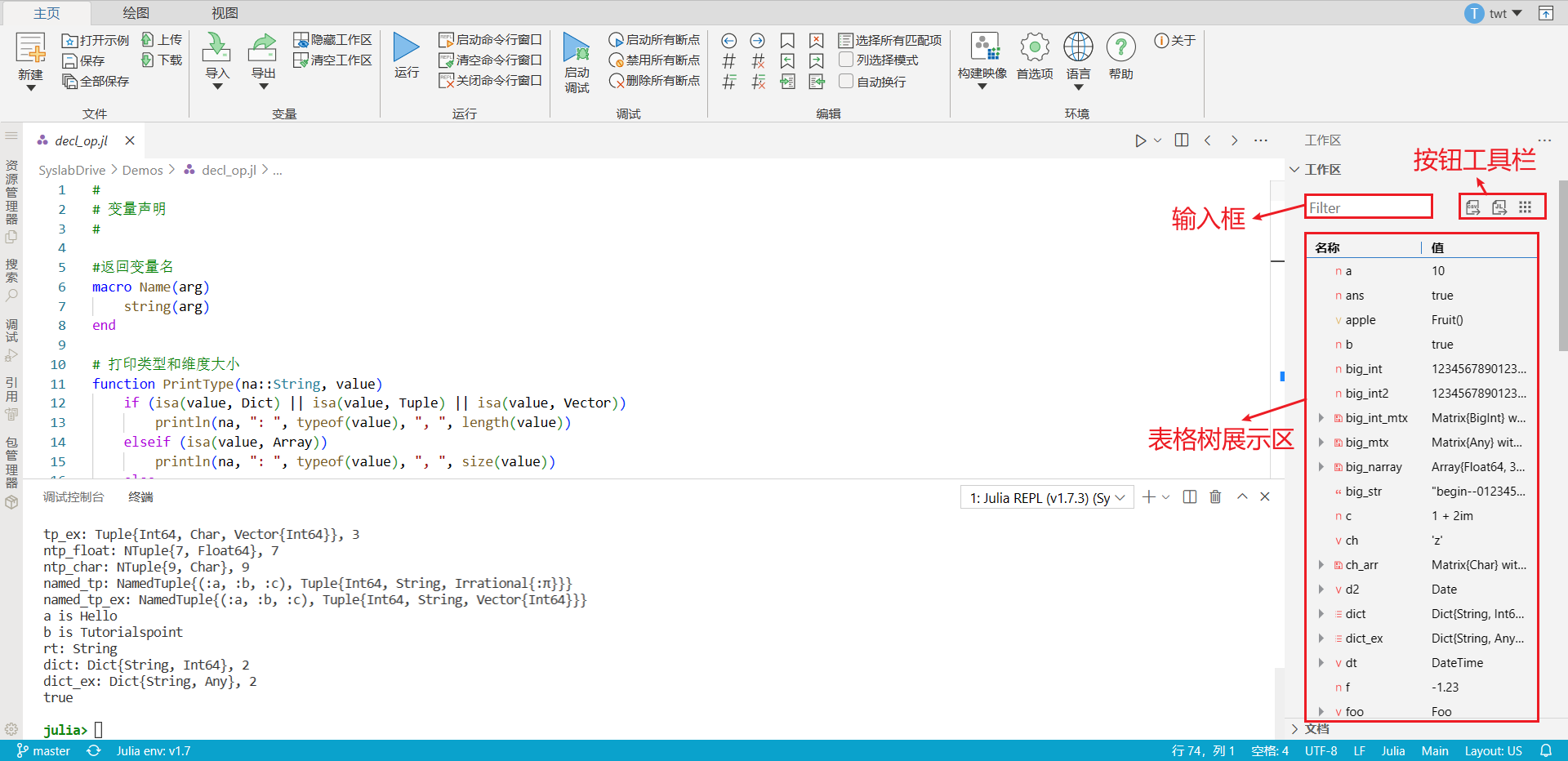The height and width of the screenshot is (761, 1568).
Task: Enable the 列选择模式 checkbox
Action: pos(846,60)
